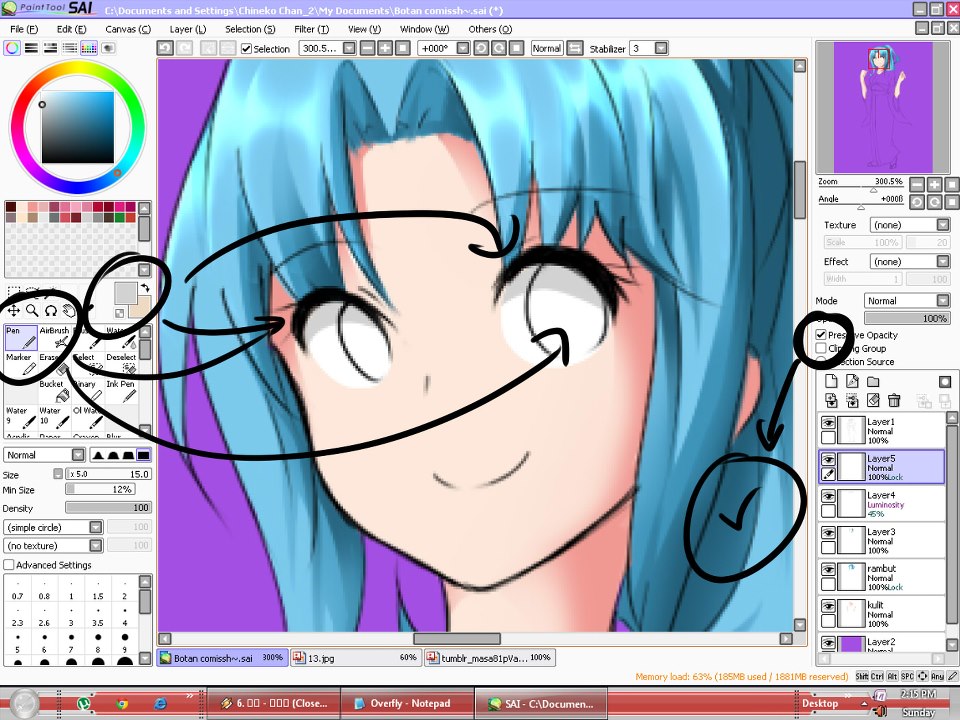Image resolution: width=960 pixels, height=720 pixels.
Task: Uncheck Preserve Opacity
Action: point(821,334)
